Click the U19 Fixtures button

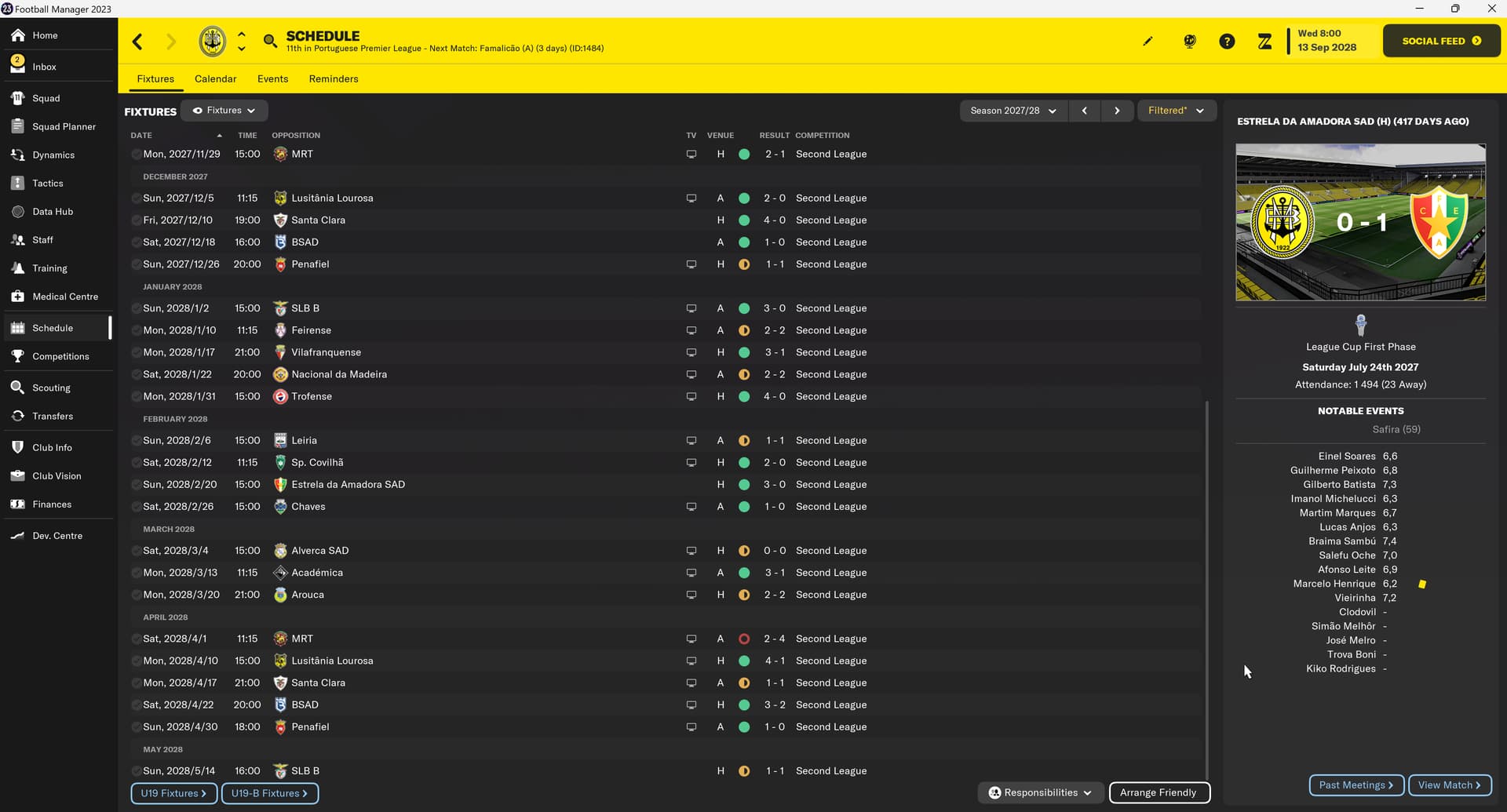[173, 793]
